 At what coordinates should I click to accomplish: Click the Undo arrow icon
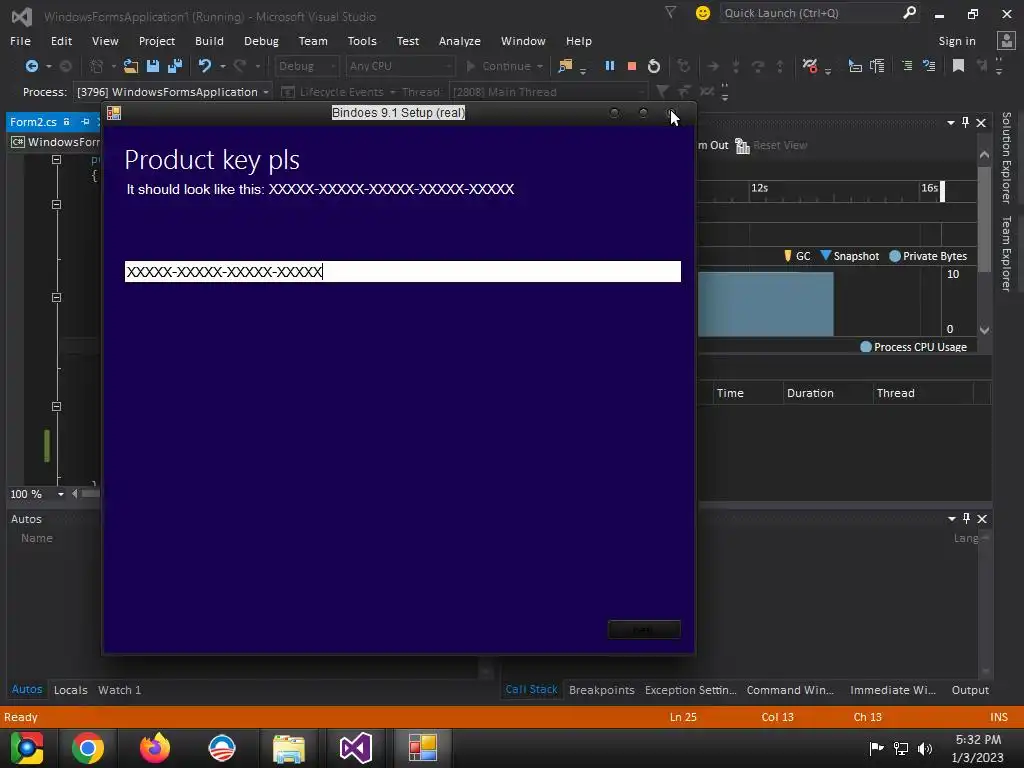coord(205,66)
